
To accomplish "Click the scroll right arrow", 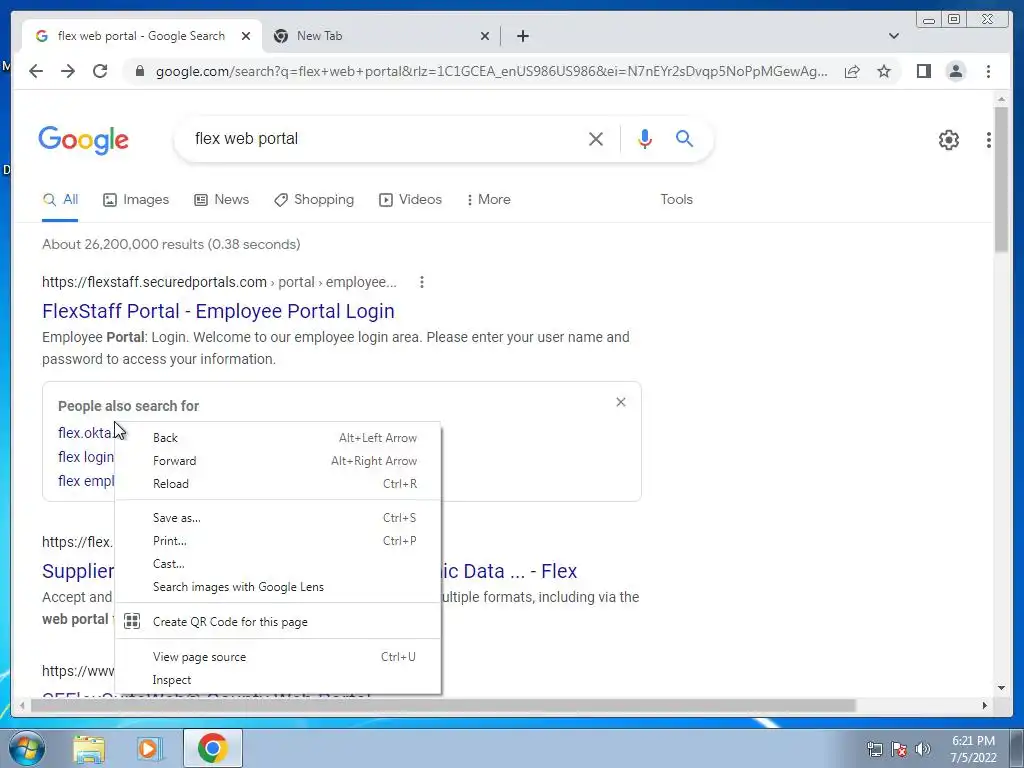I will pos(984,705).
